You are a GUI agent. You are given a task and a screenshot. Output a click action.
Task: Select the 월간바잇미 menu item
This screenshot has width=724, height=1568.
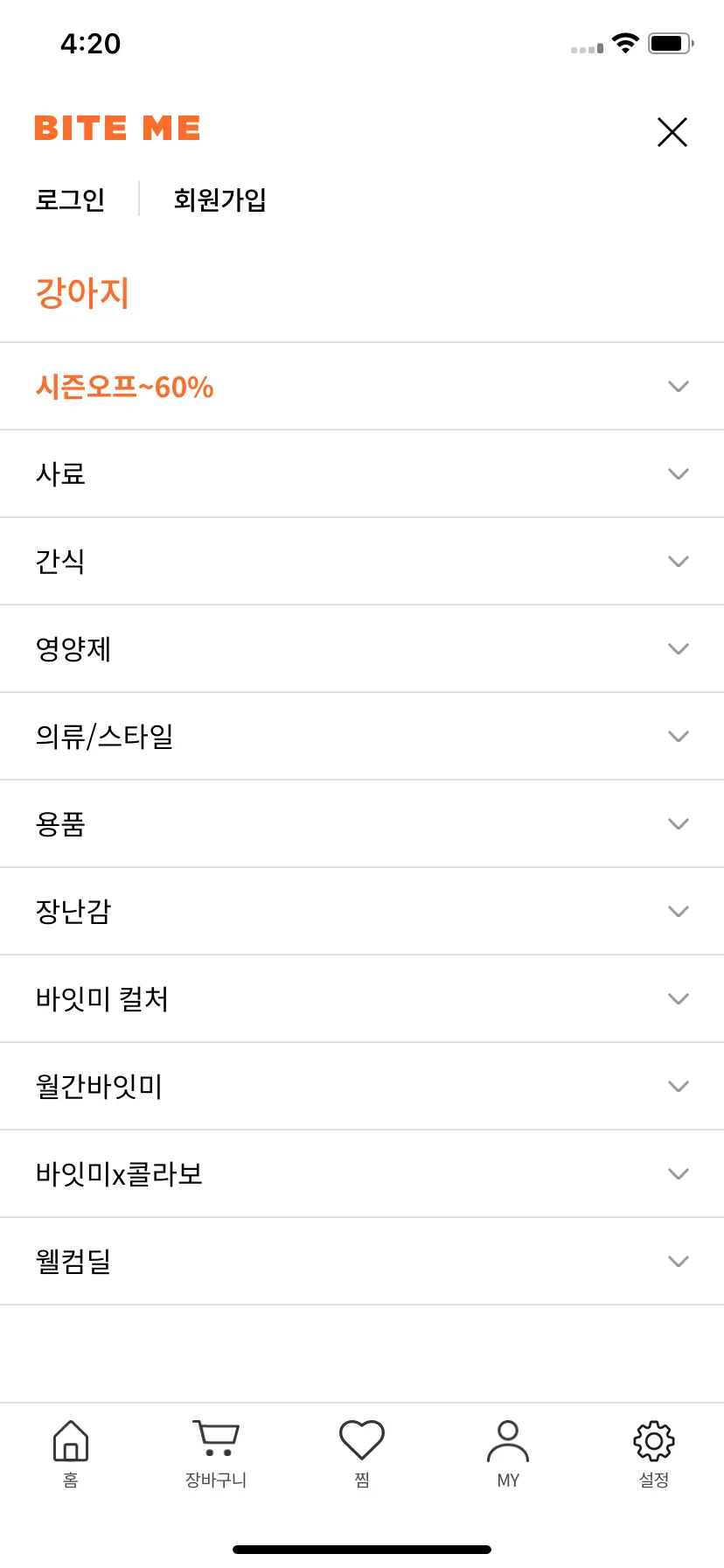pos(362,1086)
